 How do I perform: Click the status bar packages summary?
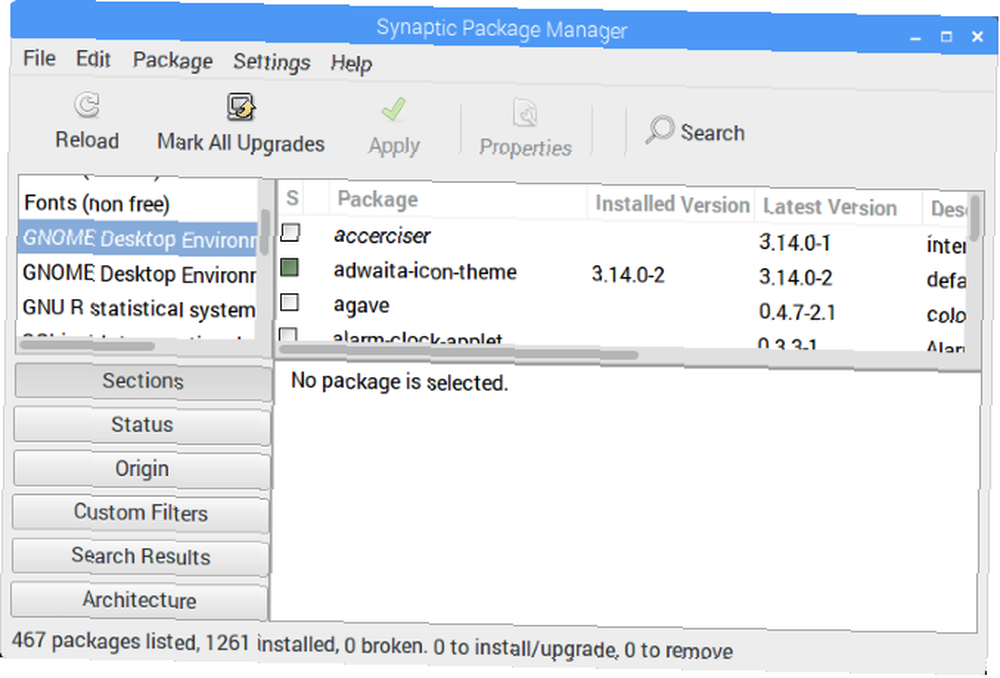[372, 645]
